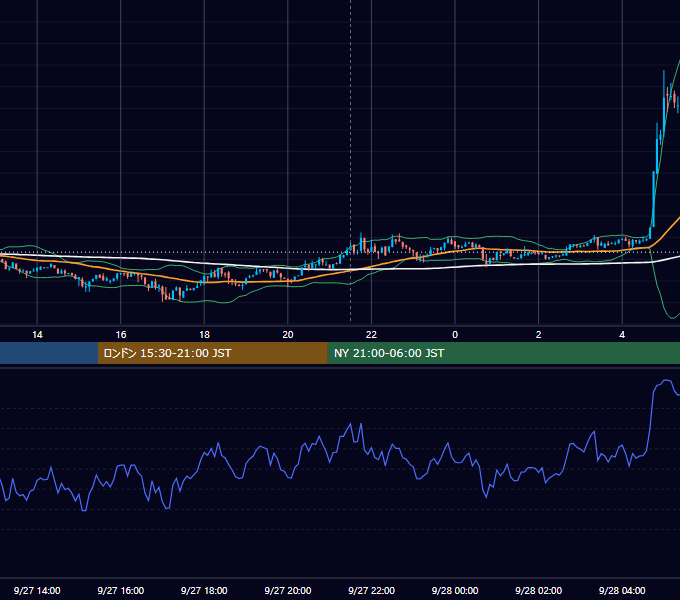Click the 9/28 02:00 date label

click(x=539, y=590)
